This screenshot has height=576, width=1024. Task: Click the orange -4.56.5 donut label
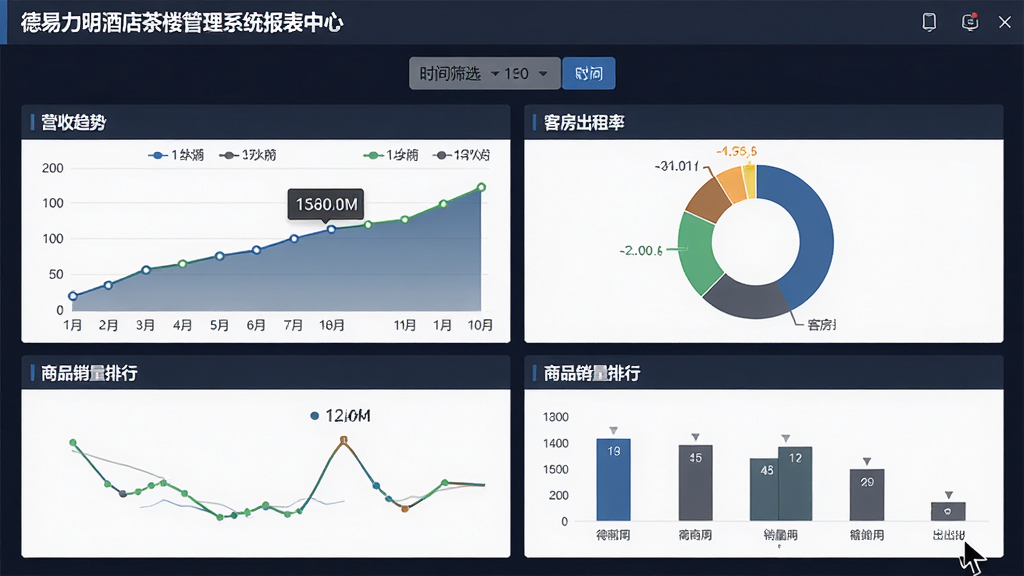[737, 152]
